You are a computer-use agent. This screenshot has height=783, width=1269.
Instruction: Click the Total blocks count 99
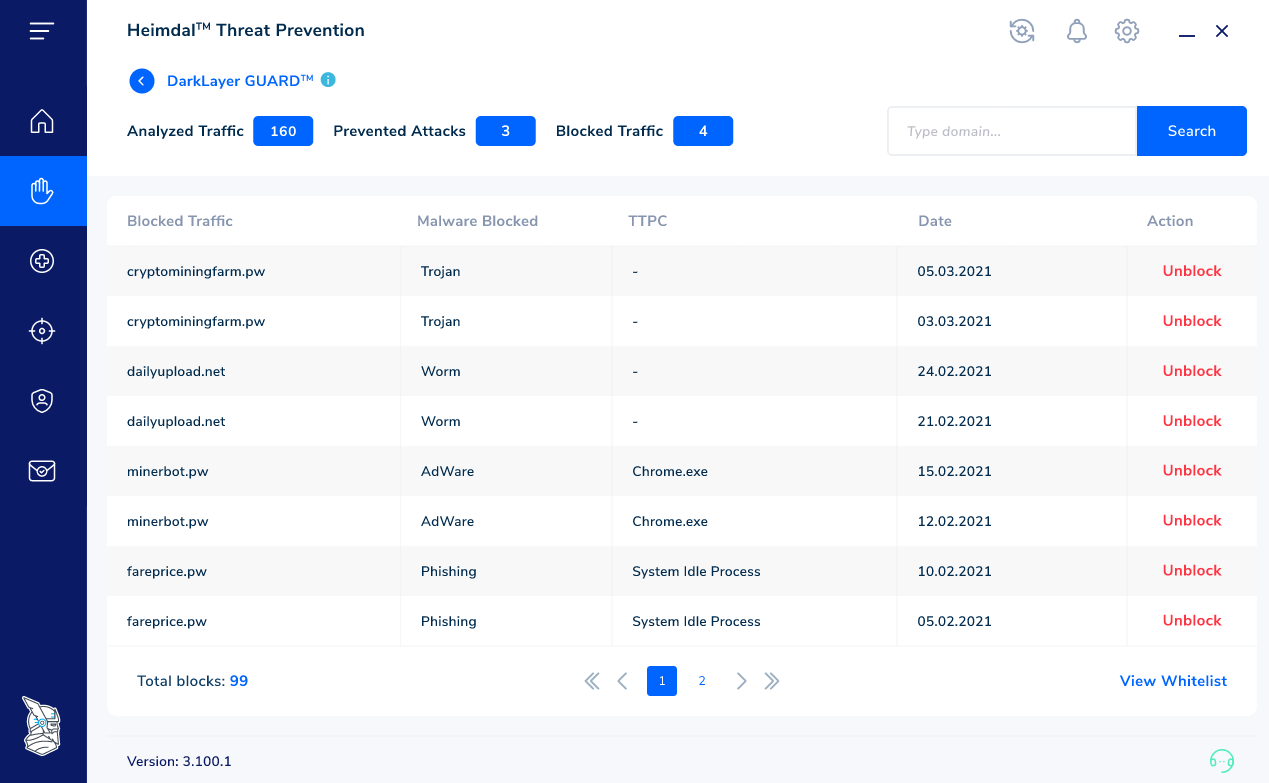[x=239, y=681]
